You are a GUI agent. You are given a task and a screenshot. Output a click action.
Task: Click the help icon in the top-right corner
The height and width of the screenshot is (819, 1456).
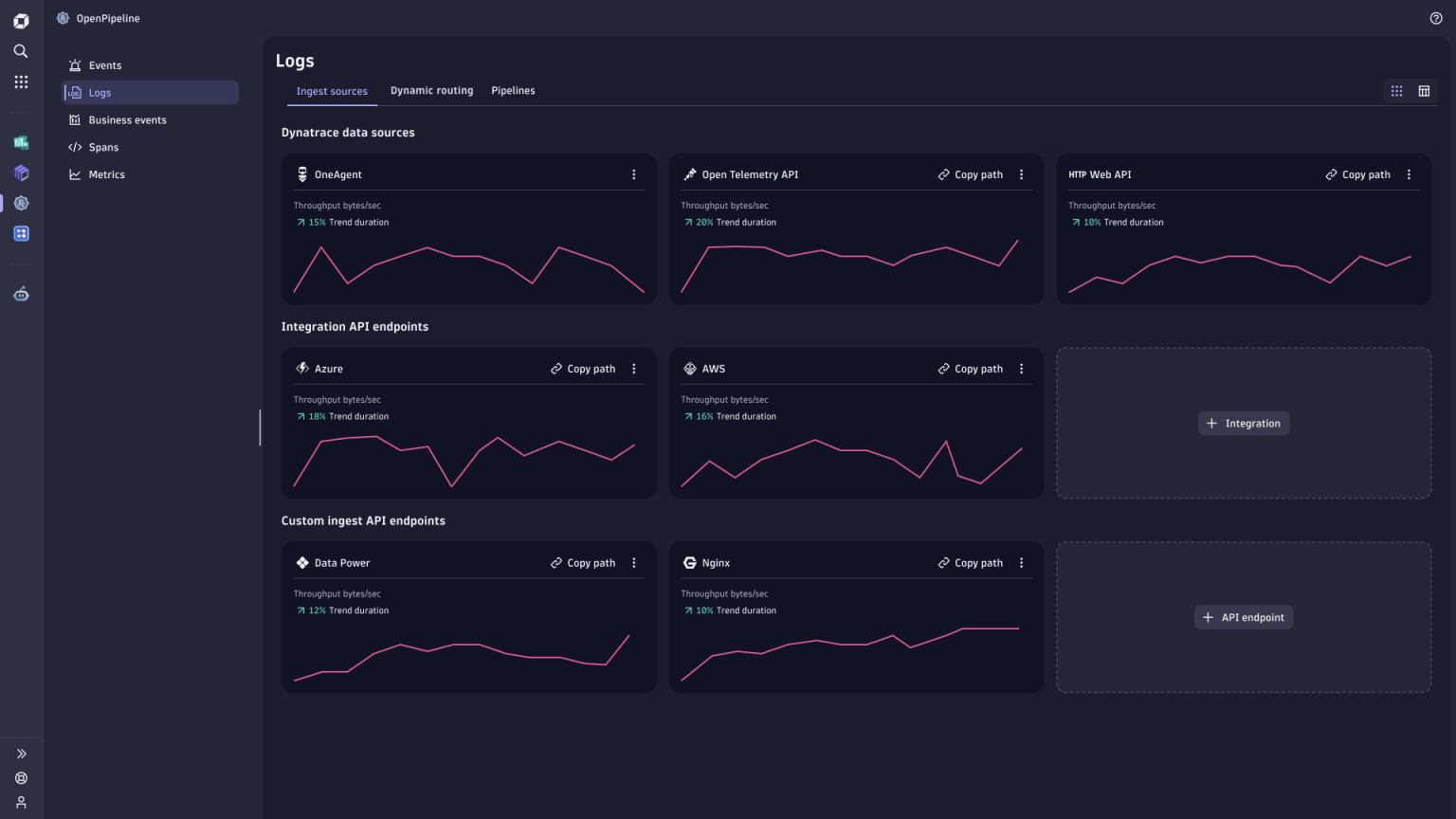(1435, 18)
